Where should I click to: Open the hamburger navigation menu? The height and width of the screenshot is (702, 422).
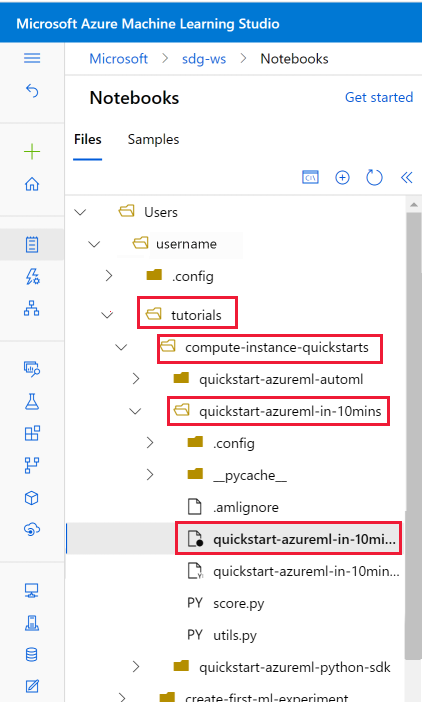pos(32,58)
